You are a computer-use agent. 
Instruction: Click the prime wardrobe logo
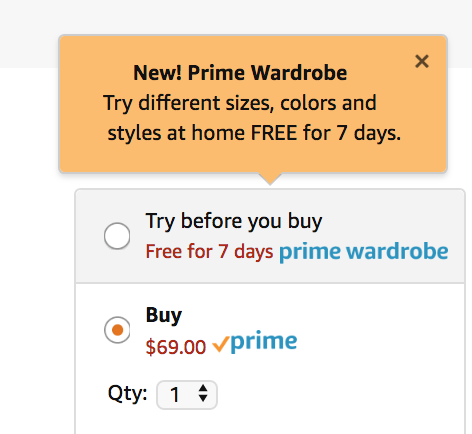tap(364, 252)
